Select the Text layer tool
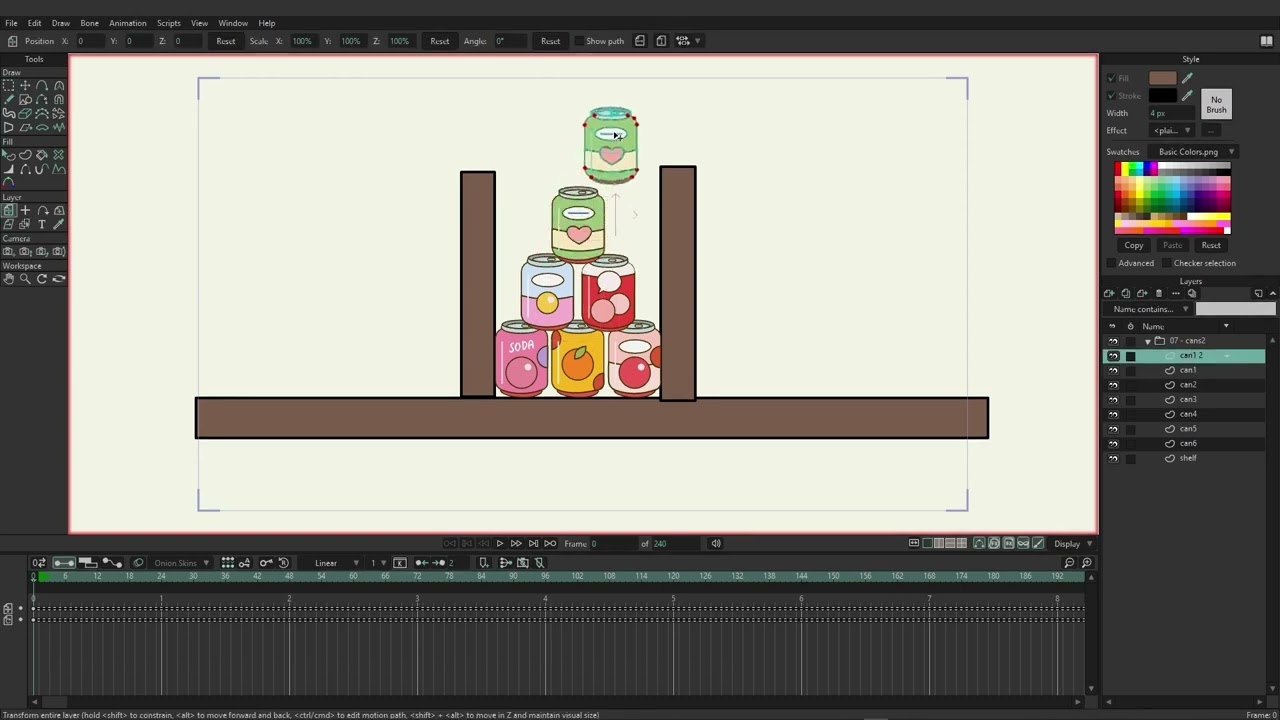 tap(42, 225)
